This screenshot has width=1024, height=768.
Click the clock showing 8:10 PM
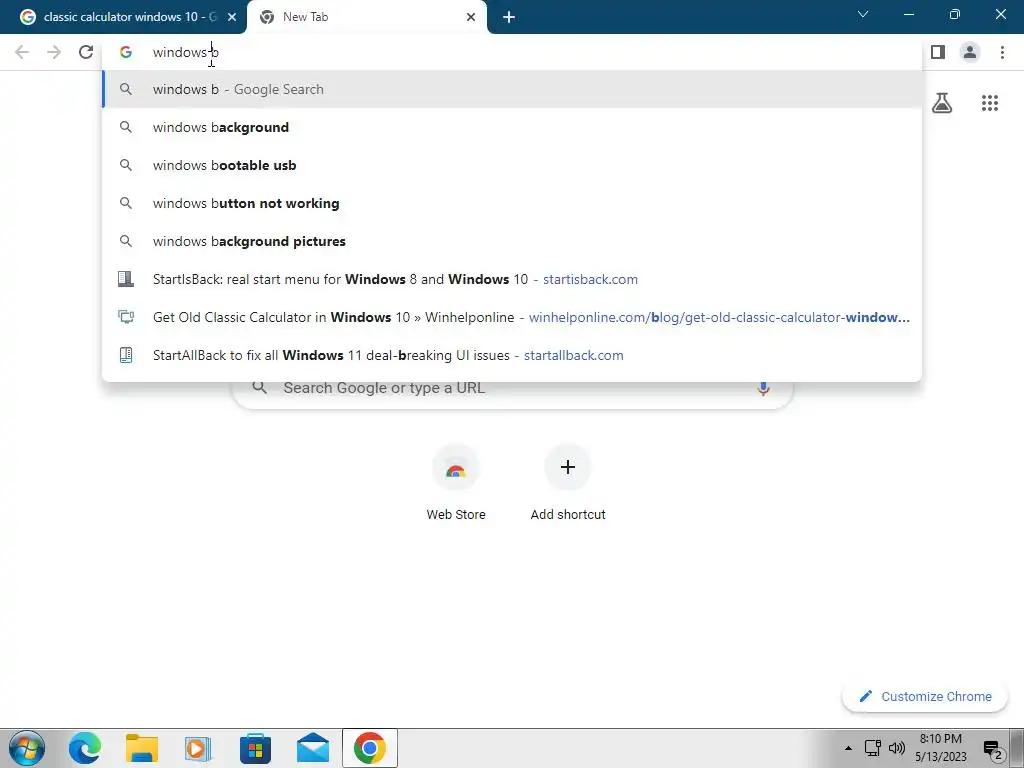coord(940,748)
